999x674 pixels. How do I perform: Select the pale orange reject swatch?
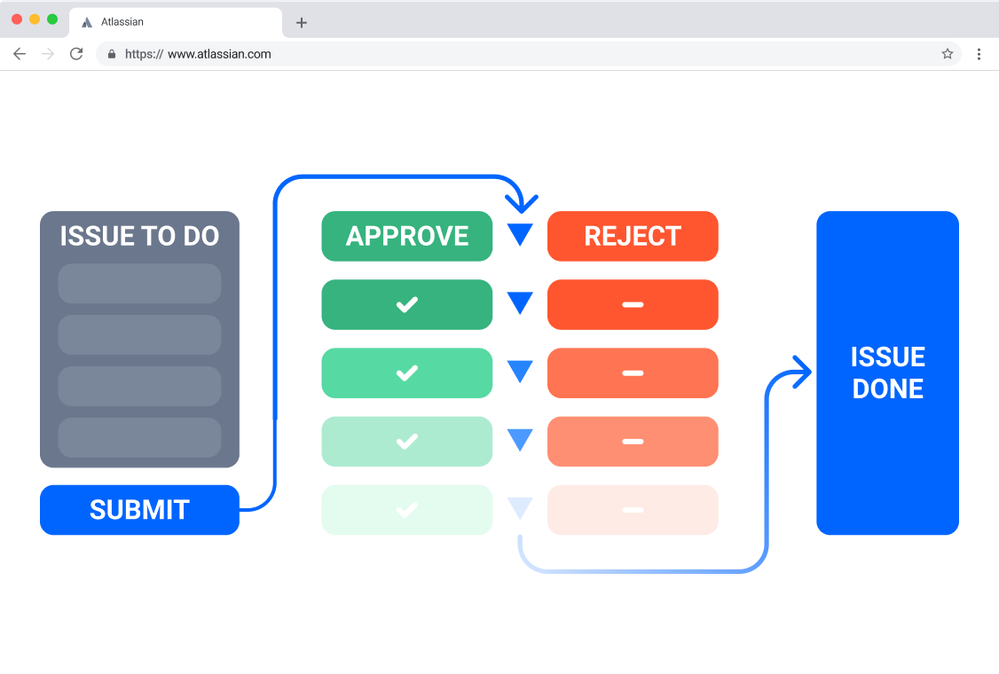[632, 441]
